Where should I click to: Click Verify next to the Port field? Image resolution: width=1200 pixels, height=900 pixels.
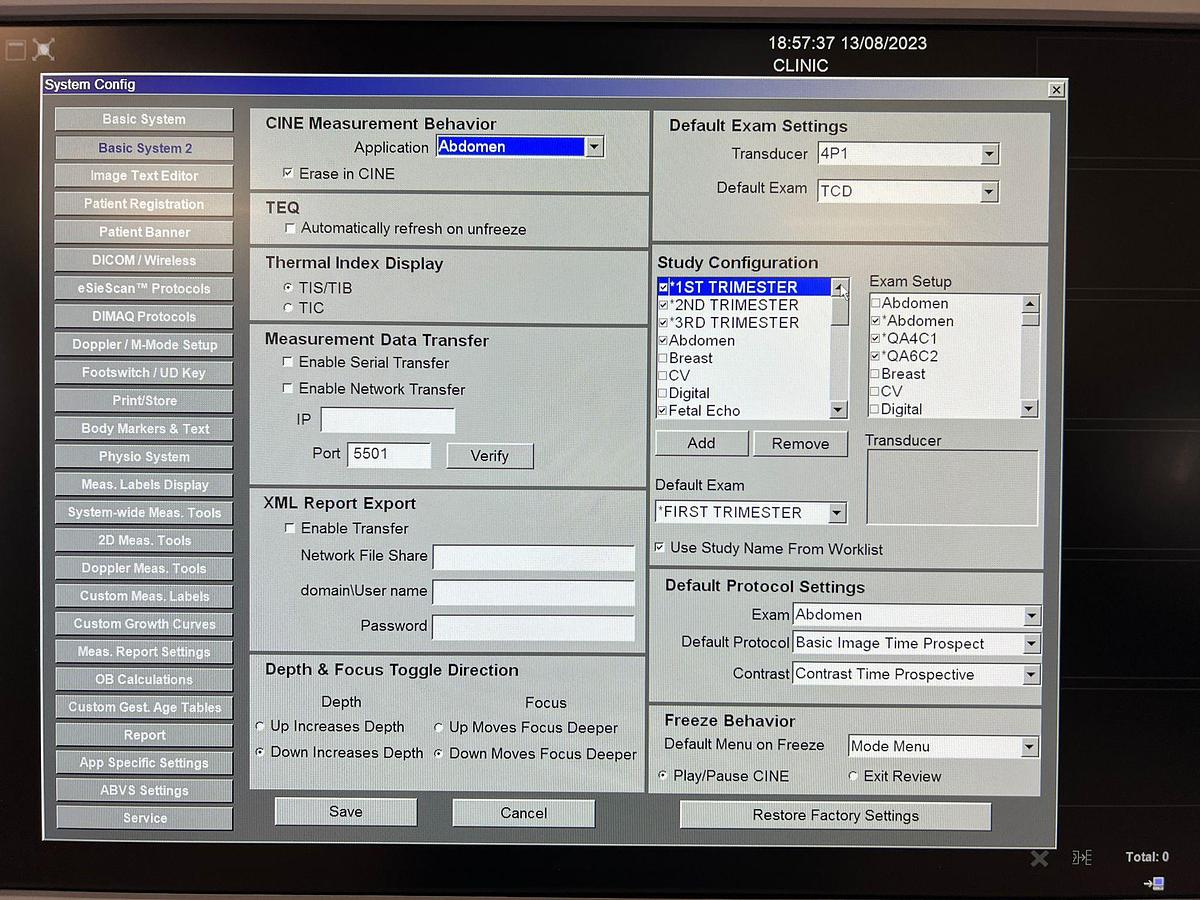tap(489, 456)
